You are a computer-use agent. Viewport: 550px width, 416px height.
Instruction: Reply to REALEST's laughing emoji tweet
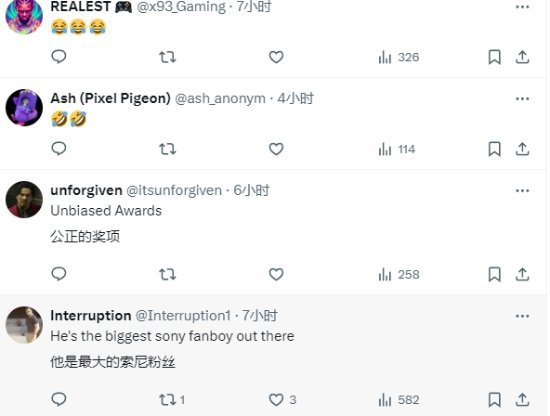pos(59,57)
